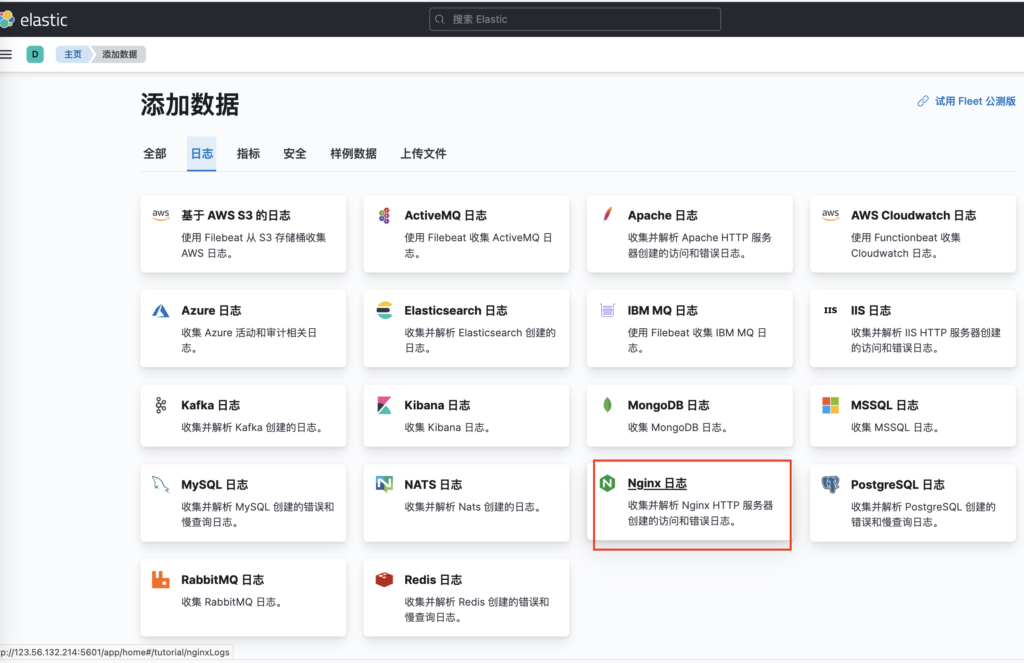Screen dimensions: 1024x663
Task: Open the 指标 tab
Action: point(248,154)
